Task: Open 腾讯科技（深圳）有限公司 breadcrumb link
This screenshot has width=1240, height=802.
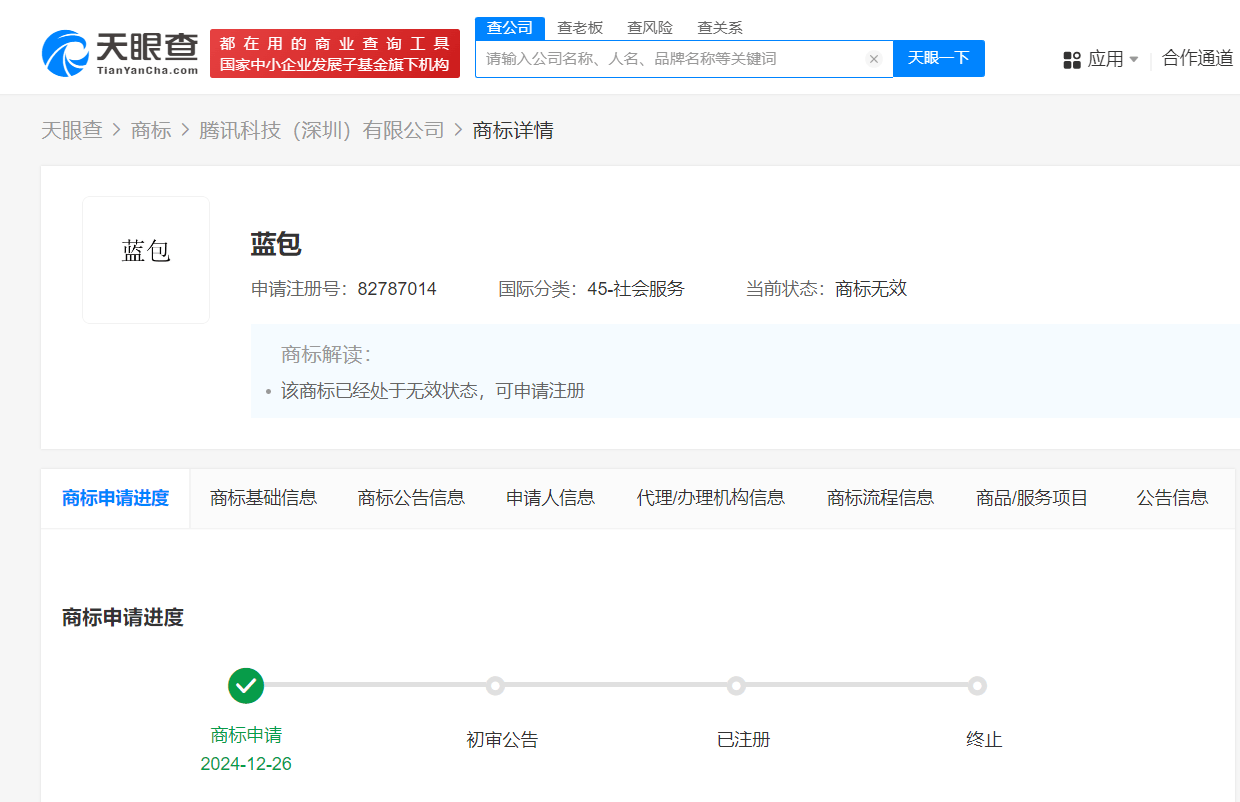Action: (321, 130)
